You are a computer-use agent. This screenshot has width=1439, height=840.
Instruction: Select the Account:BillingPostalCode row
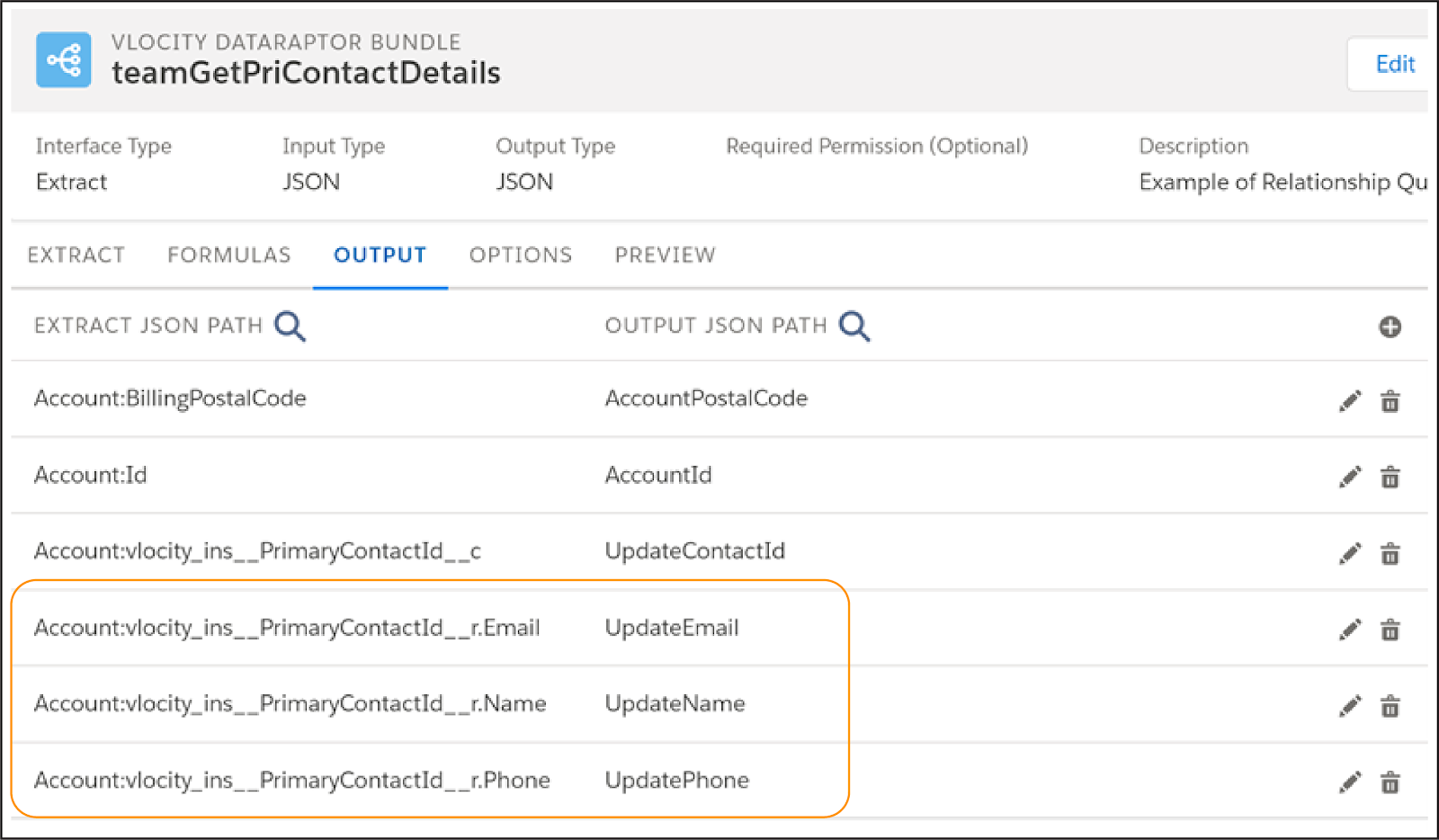170,398
